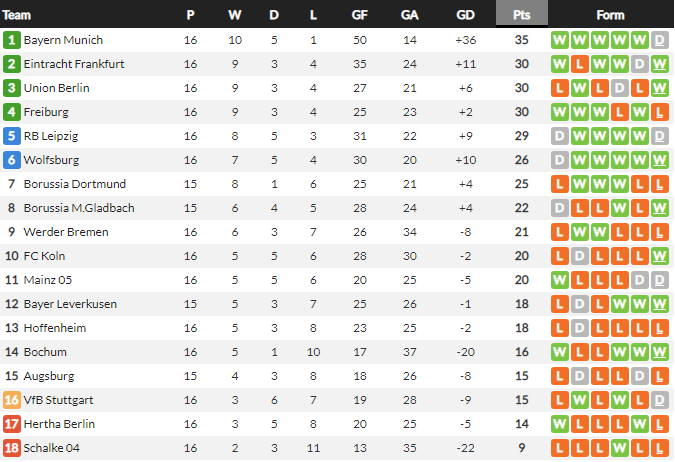Click the Form column header
The image size is (675, 462).
pyautogui.click(x=610, y=15)
